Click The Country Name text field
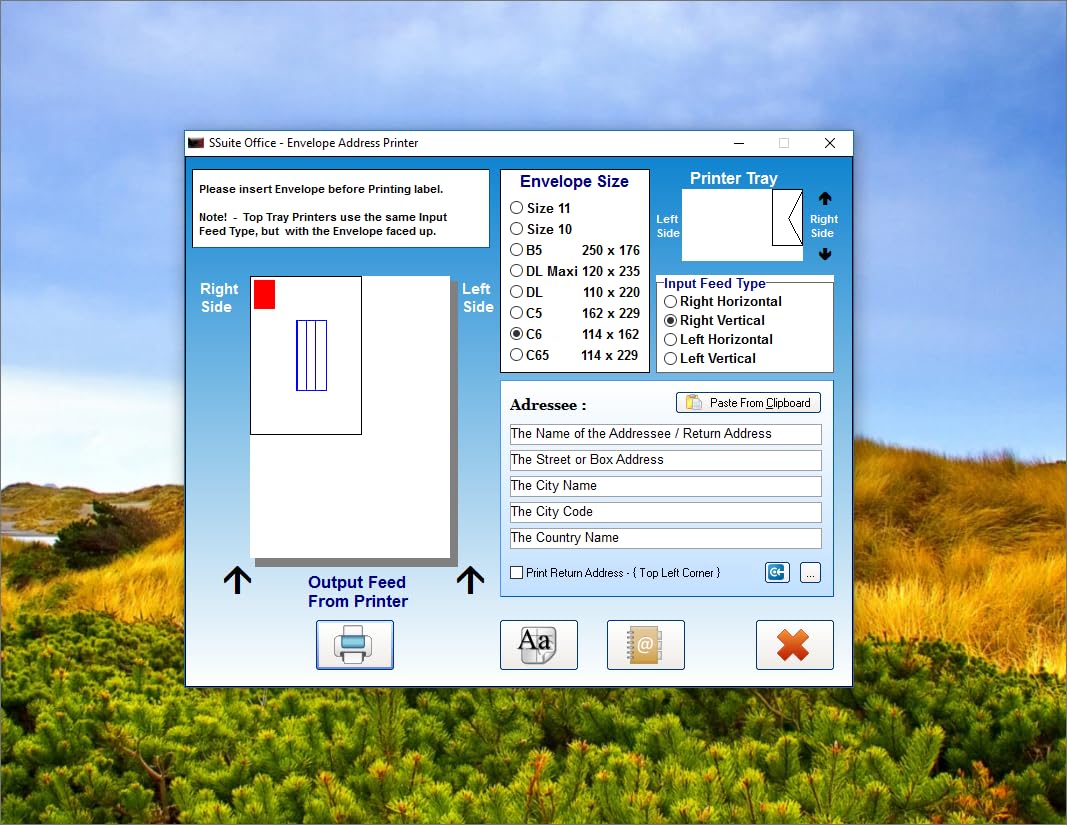 (665, 538)
